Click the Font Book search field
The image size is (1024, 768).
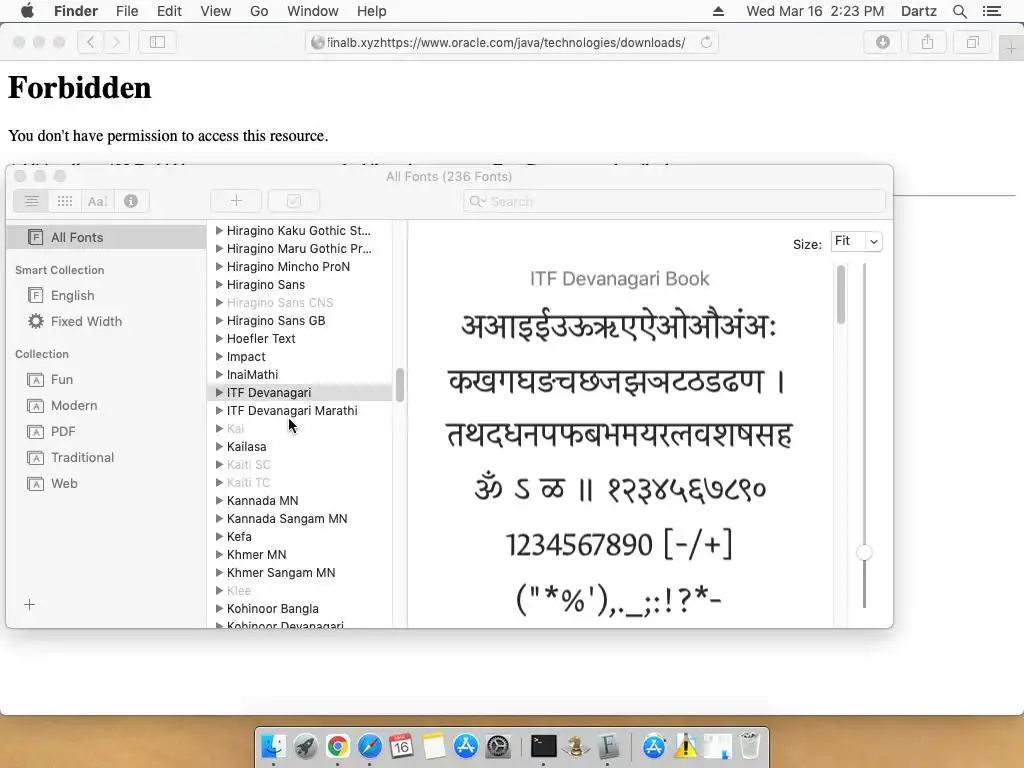(x=674, y=201)
